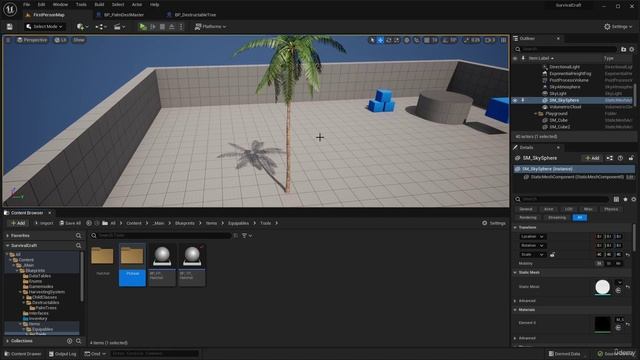Open viewport options hamburger menu
The height and width of the screenshot is (360, 640).
8,40
